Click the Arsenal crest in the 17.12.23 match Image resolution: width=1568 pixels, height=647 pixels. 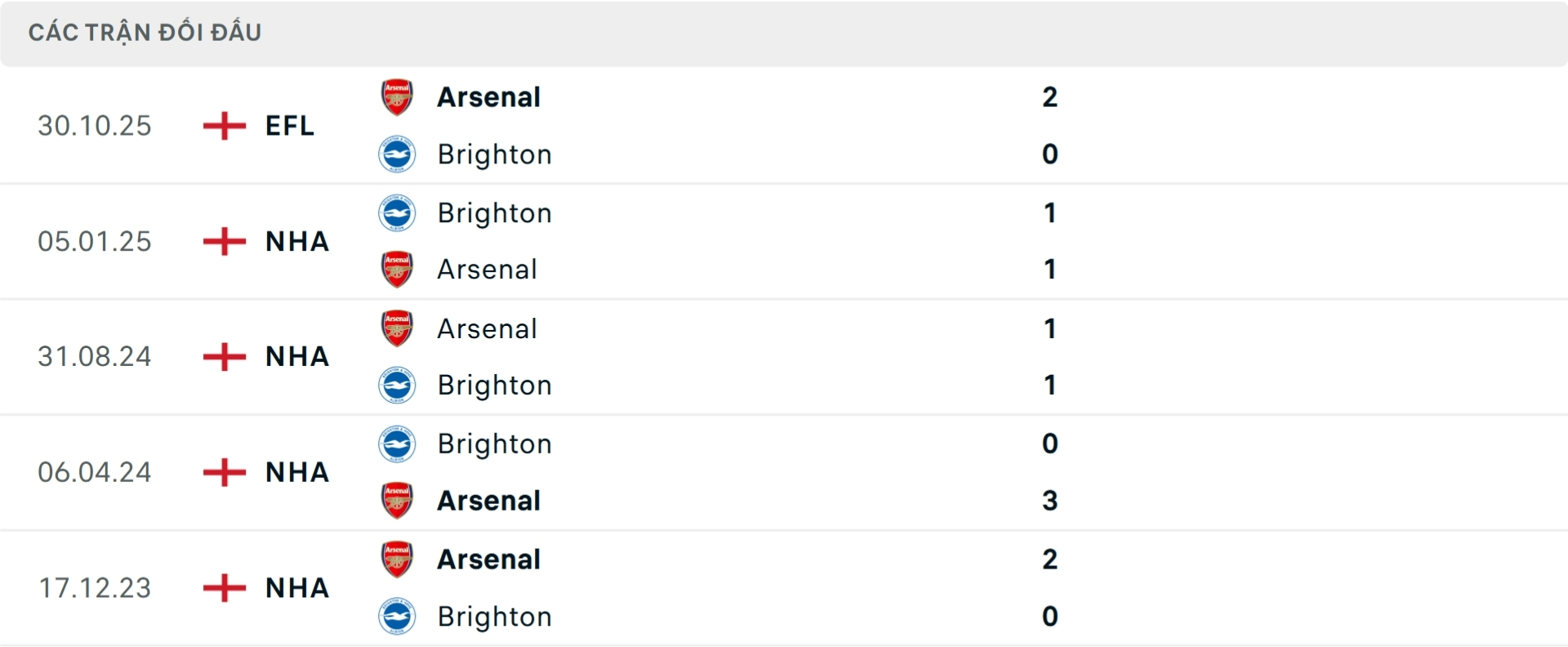(x=397, y=560)
